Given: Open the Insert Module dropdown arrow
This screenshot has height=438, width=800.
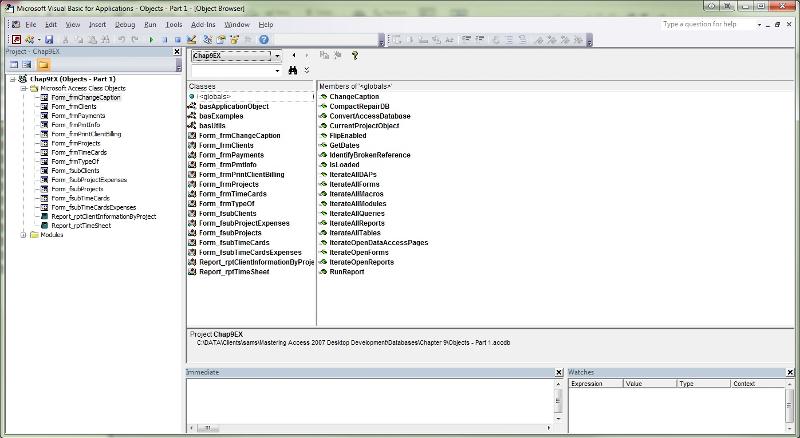Looking at the screenshot, I should [39, 39].
